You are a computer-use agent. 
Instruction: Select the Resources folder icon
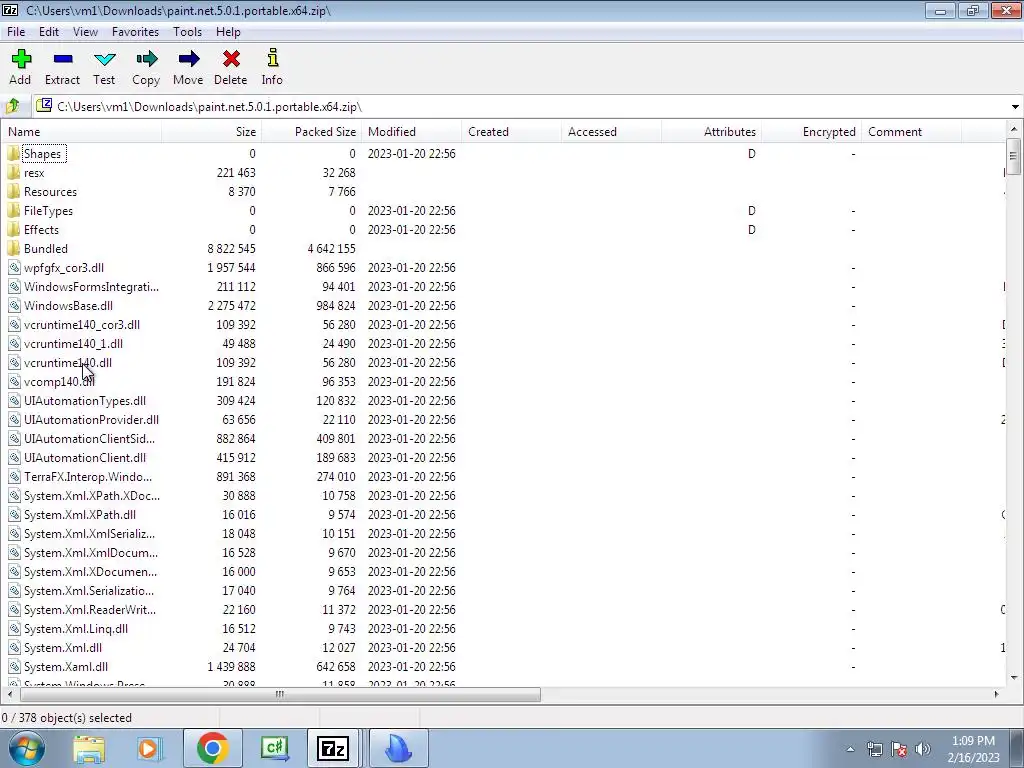(x=14, y=191)
